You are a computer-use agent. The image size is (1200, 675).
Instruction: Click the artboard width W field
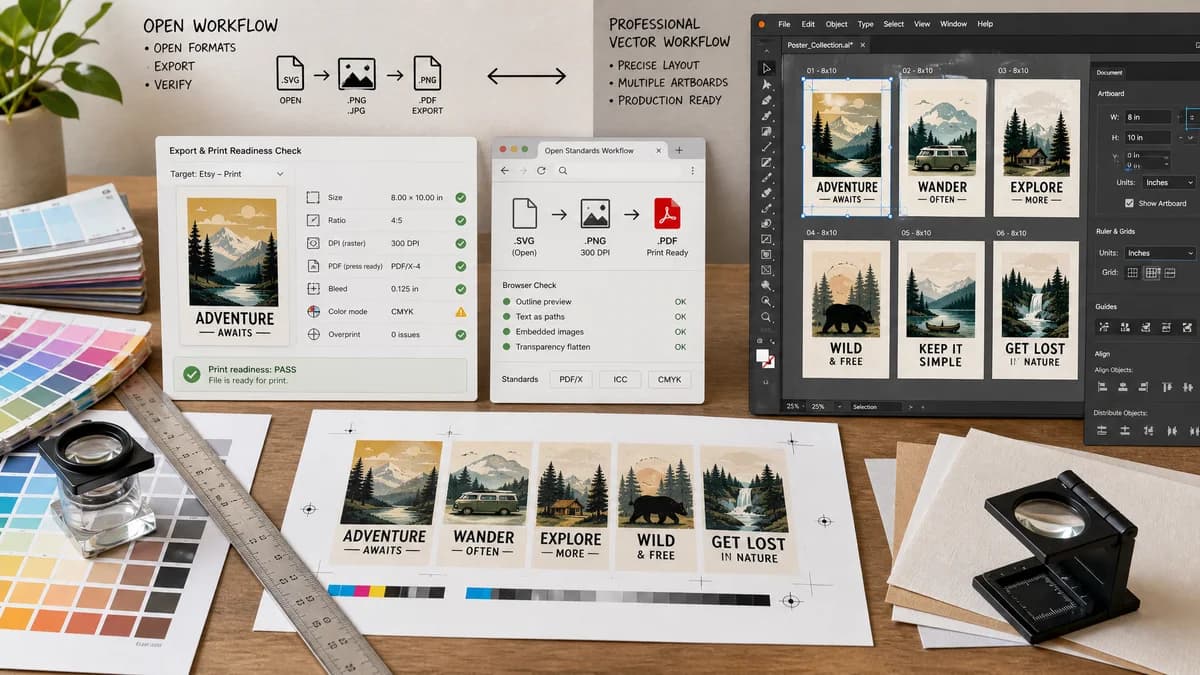pyautogui.click(x=1147, y=116)
